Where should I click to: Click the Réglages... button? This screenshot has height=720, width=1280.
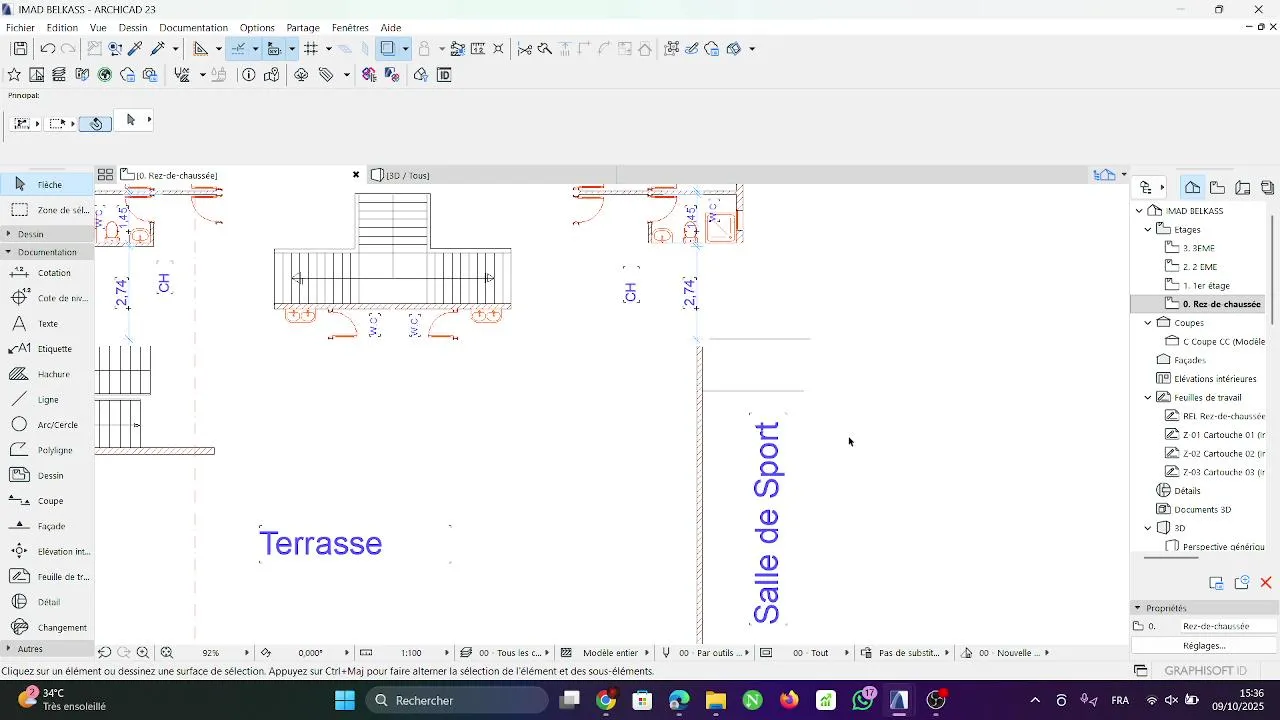pos(1204,646)
